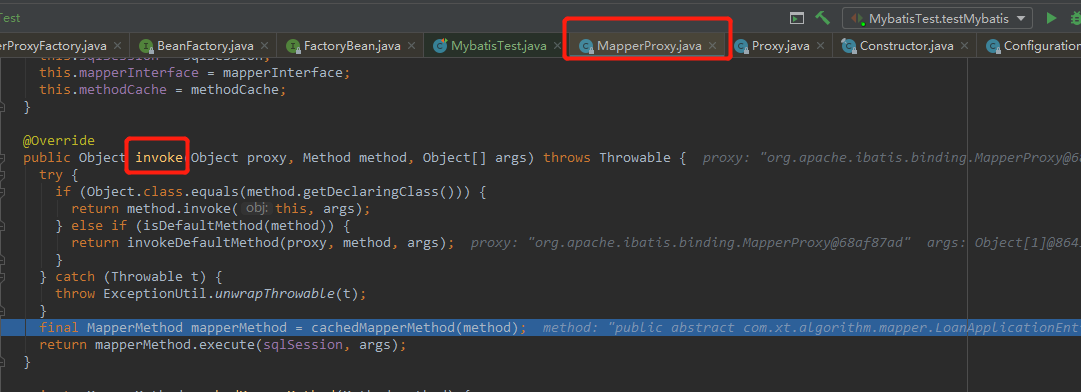
Task: Click the @Override annotation
Action: [59, 141]
